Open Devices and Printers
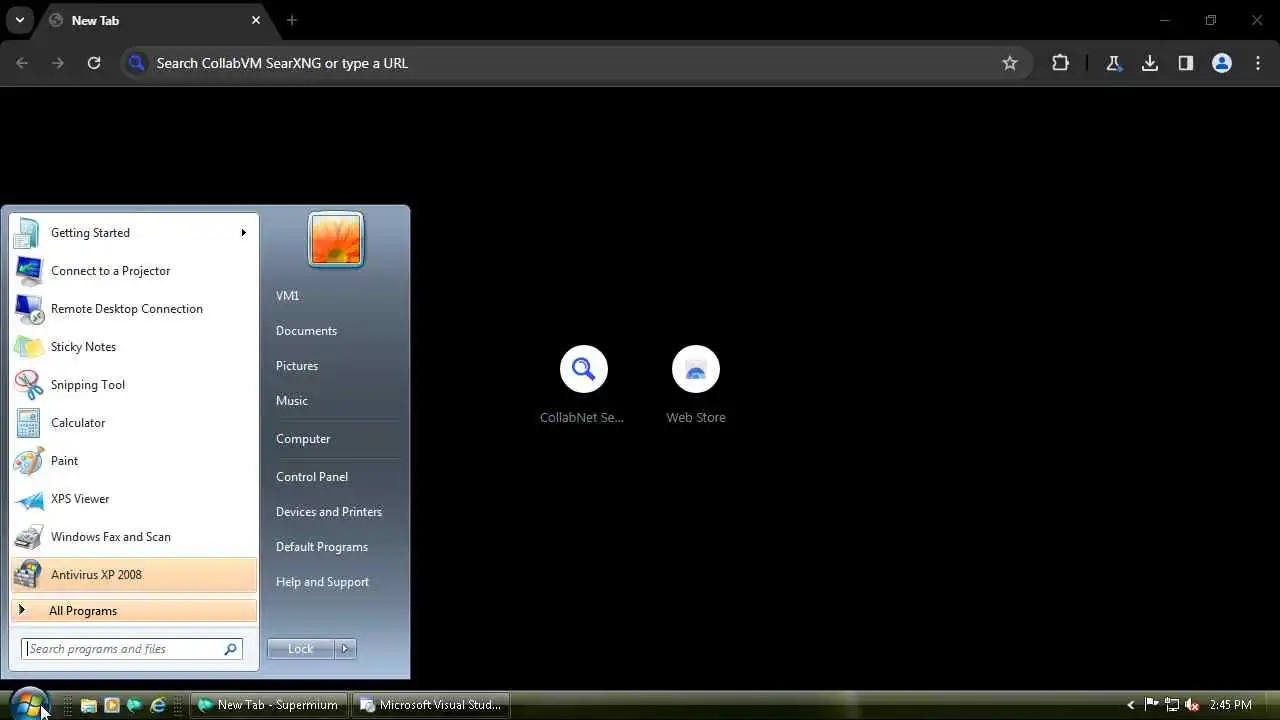 pyautogui.click(x=329, y=512)
